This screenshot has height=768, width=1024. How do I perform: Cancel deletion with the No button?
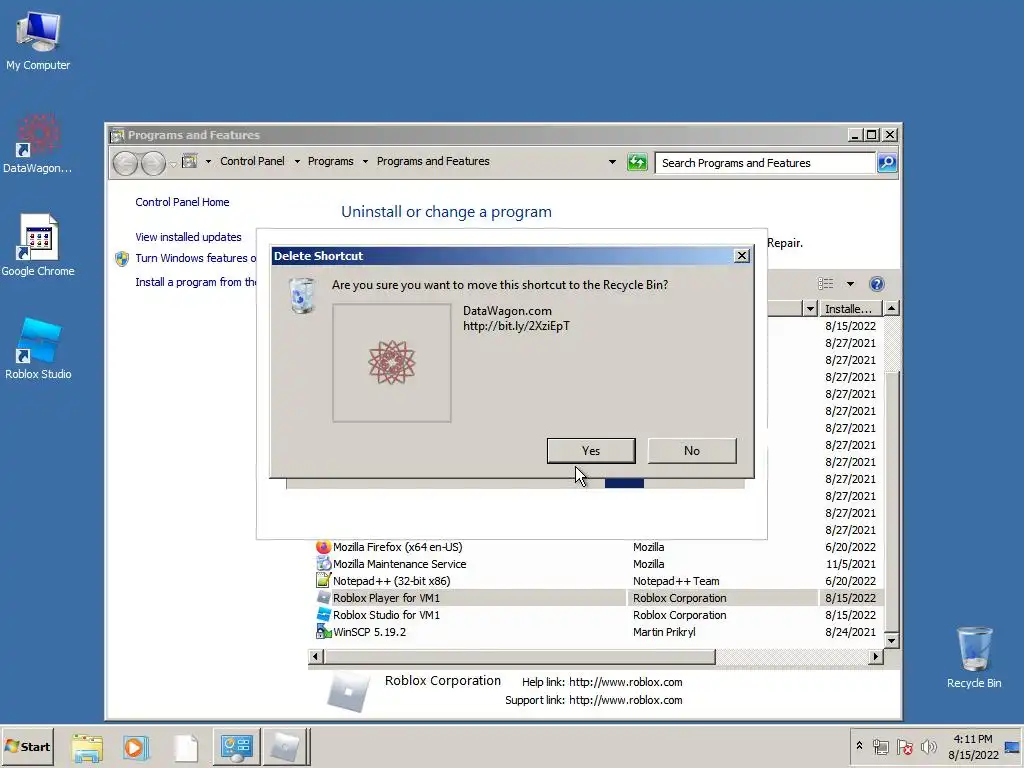692,451
